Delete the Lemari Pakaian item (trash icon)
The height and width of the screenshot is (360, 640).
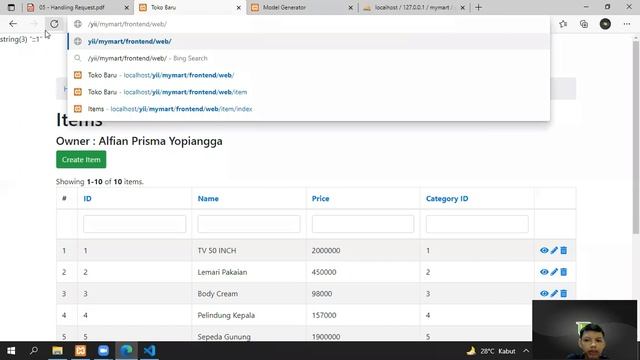(564, 272)
